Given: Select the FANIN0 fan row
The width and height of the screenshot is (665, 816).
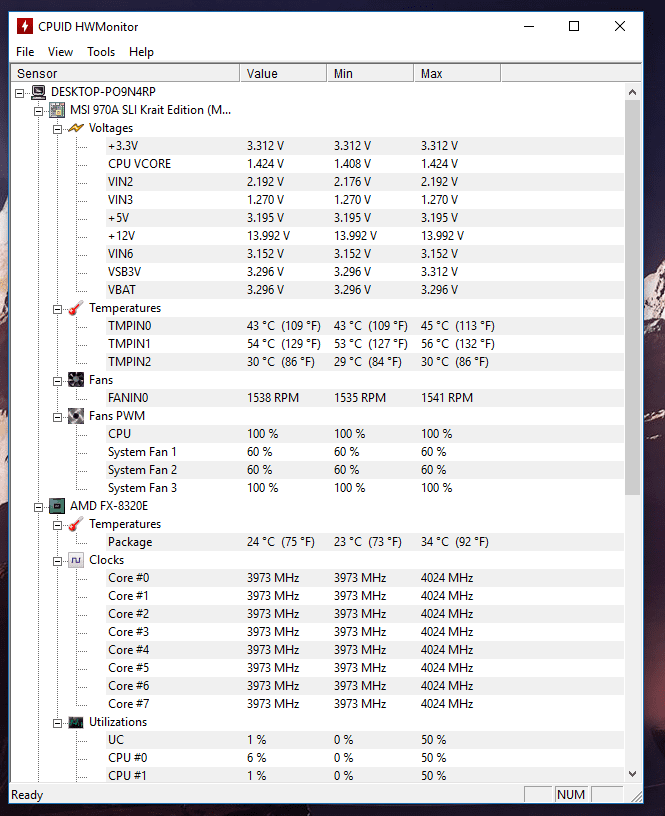Looking at the screenshot, I should click(365, 398).
